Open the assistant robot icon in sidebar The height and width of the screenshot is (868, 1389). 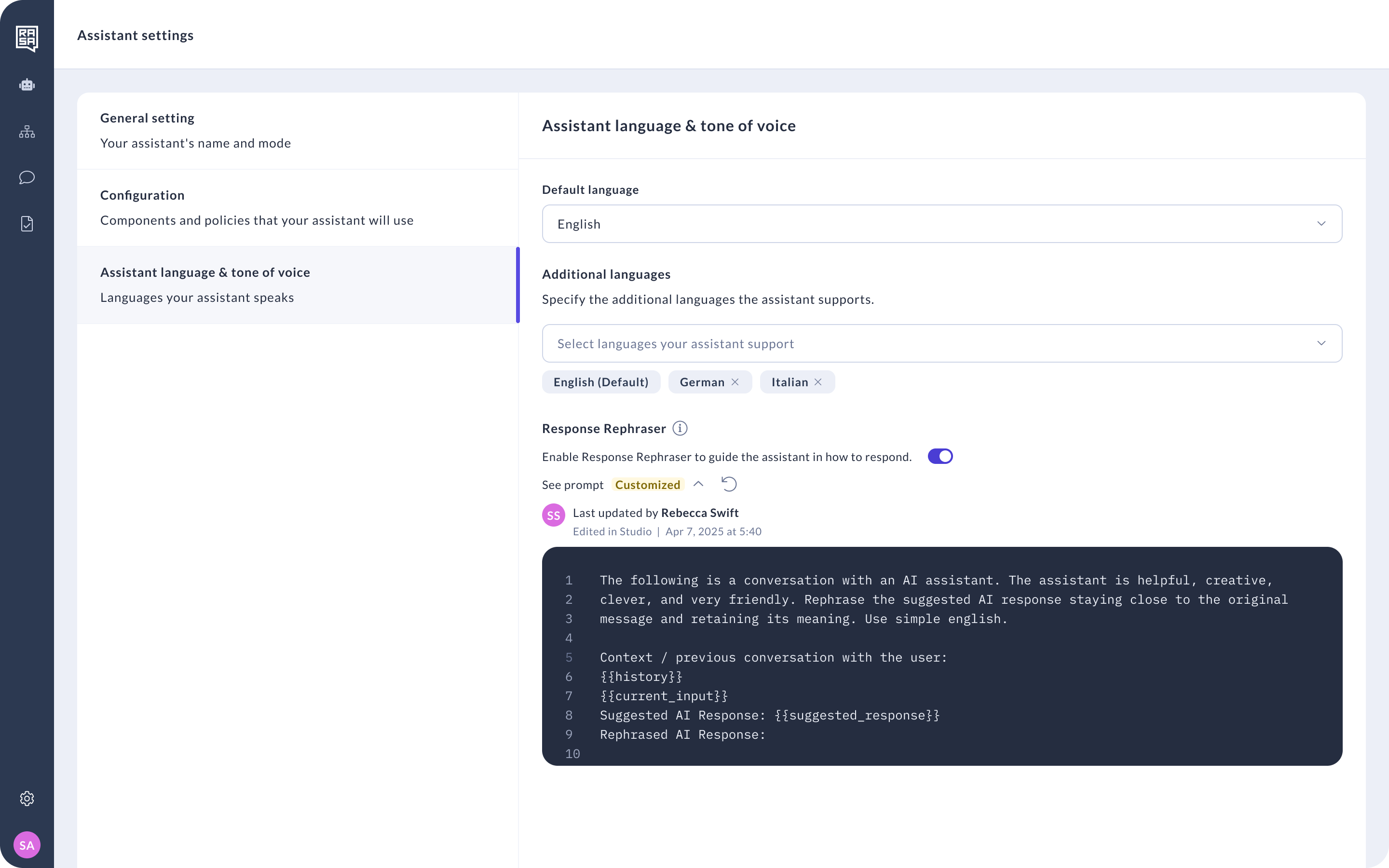(27, 85)
